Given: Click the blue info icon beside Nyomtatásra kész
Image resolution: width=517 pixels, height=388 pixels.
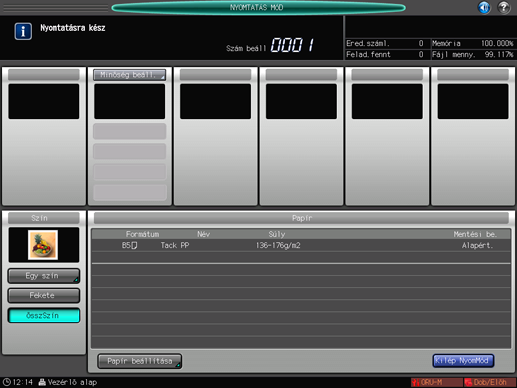Looking at the screenshot, I should point(23,32).
